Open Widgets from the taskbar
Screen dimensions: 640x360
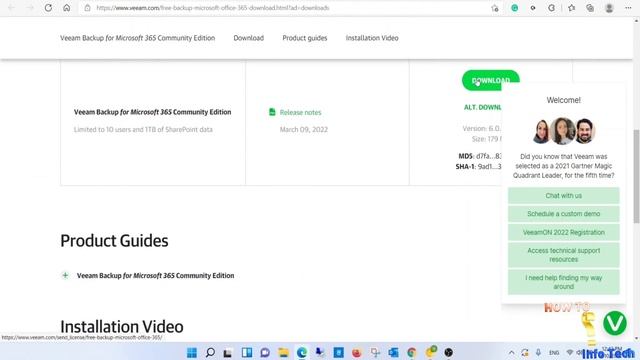(x=247, y=352)
